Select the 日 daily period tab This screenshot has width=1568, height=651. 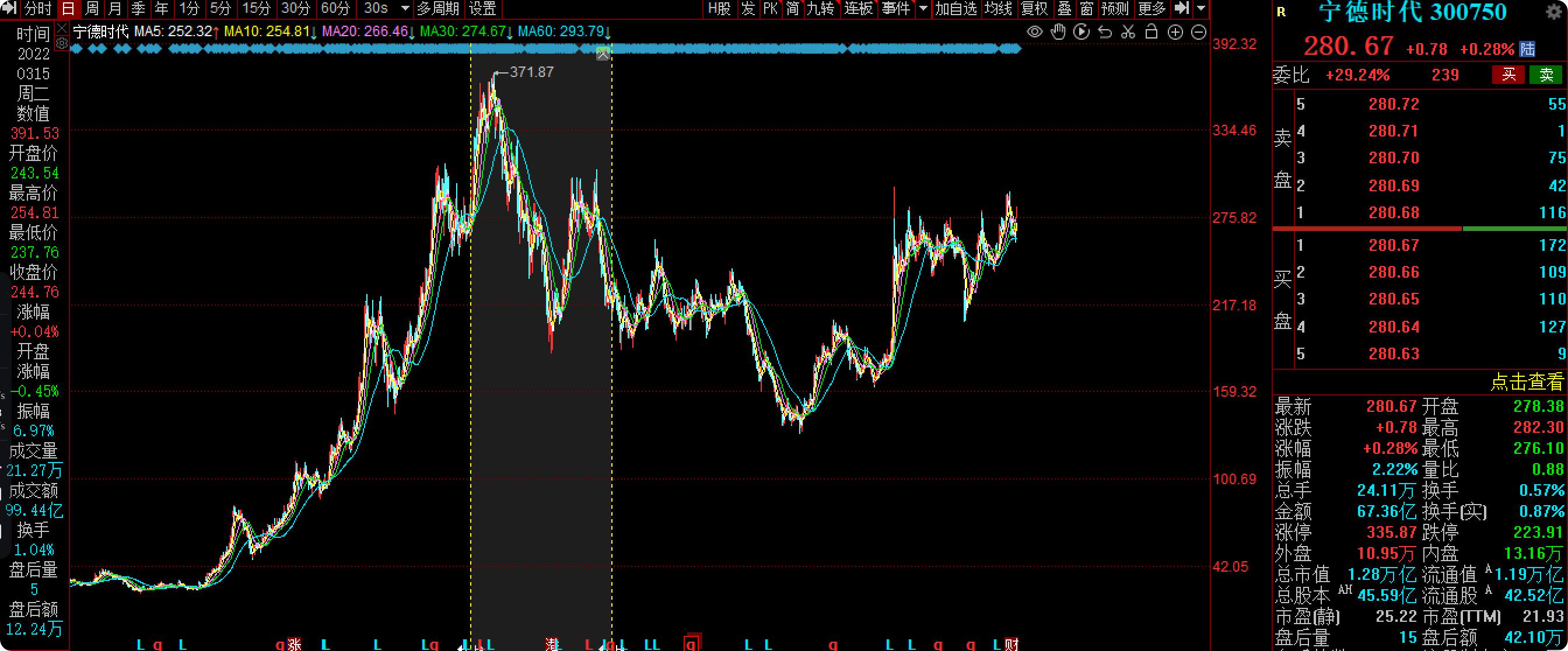pyautogui.click(x=68, y=9)
